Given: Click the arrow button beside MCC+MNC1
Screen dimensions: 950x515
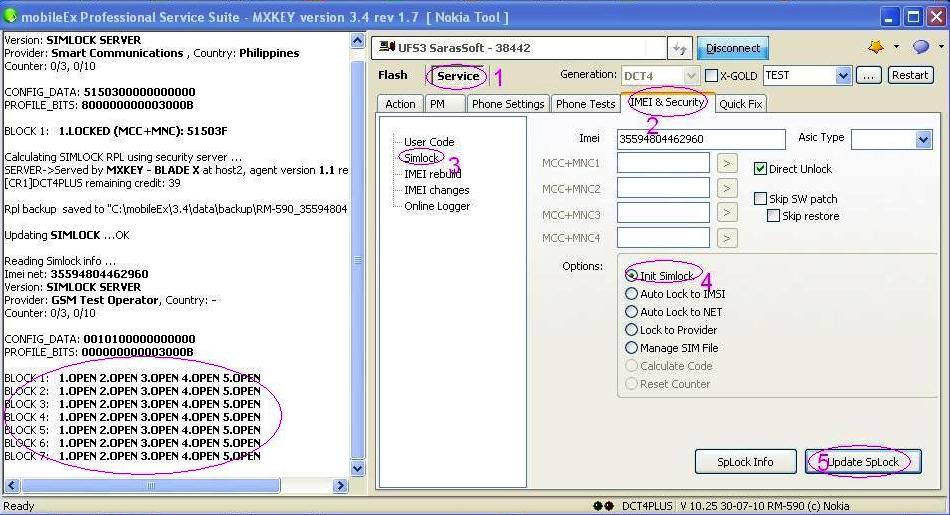Looking at the screenshot, I should click(x=727, y=162).
